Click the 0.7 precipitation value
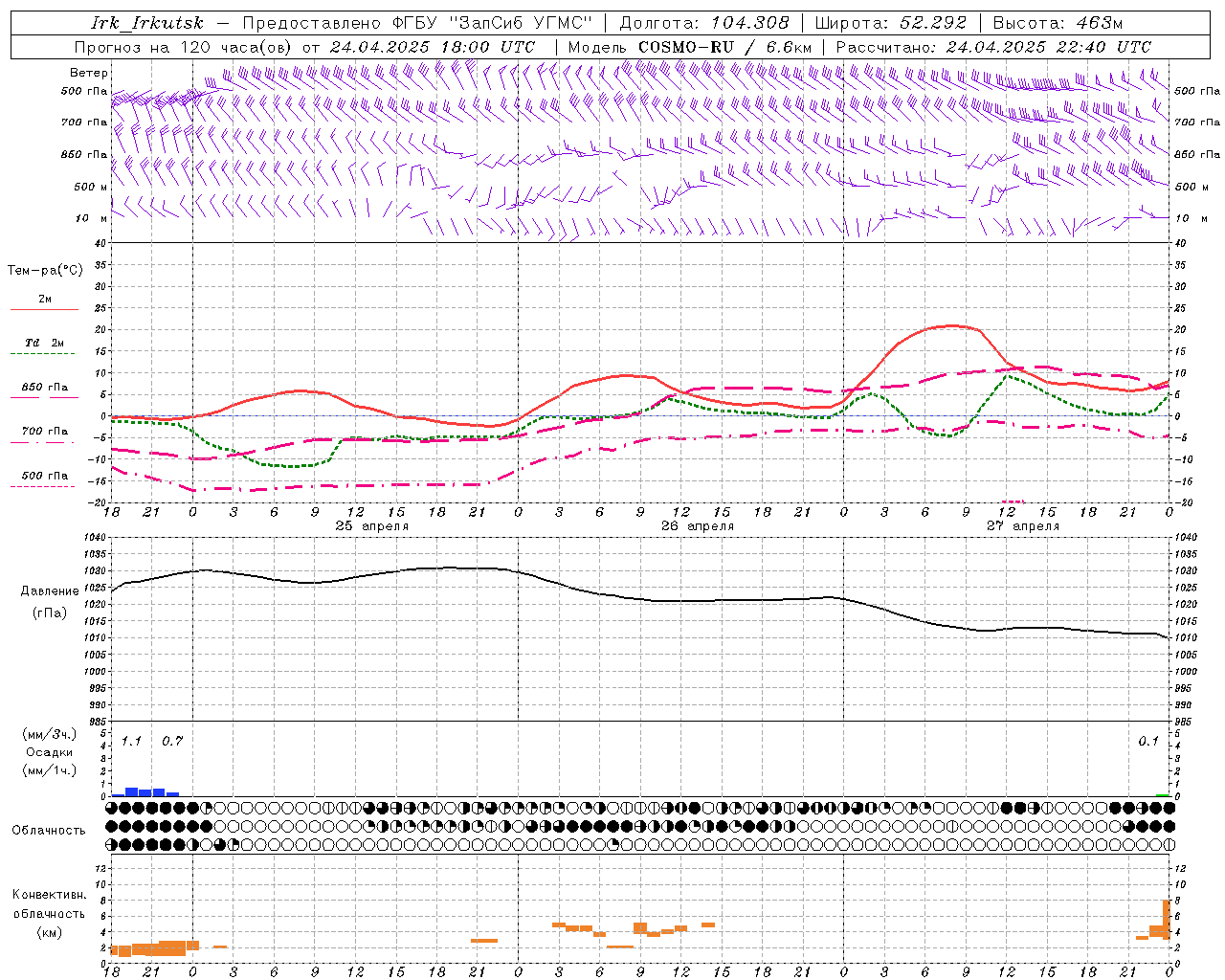1225x980 pixels. (172, 741)
